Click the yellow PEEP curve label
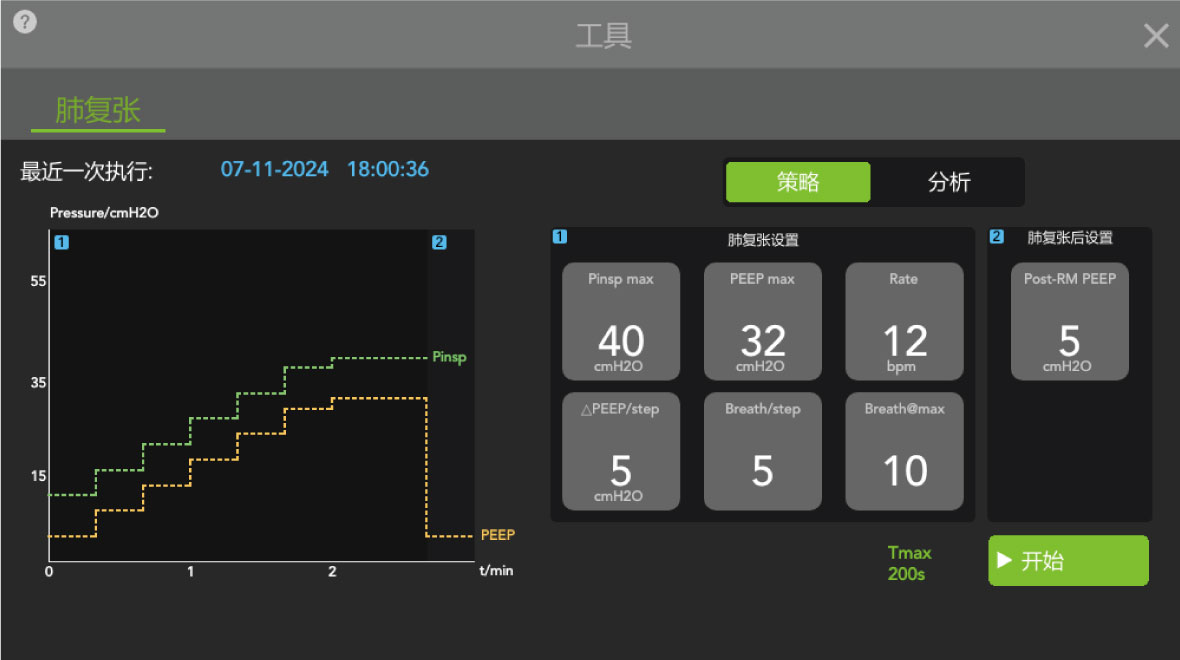1180x660 pixels. [x=497, y=535]
